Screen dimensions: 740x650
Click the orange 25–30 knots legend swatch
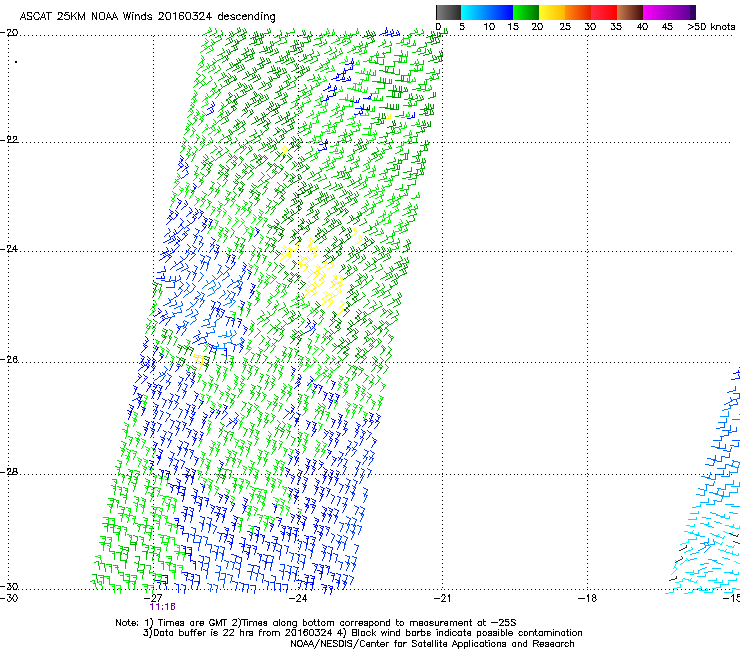[x=578, y=12]
